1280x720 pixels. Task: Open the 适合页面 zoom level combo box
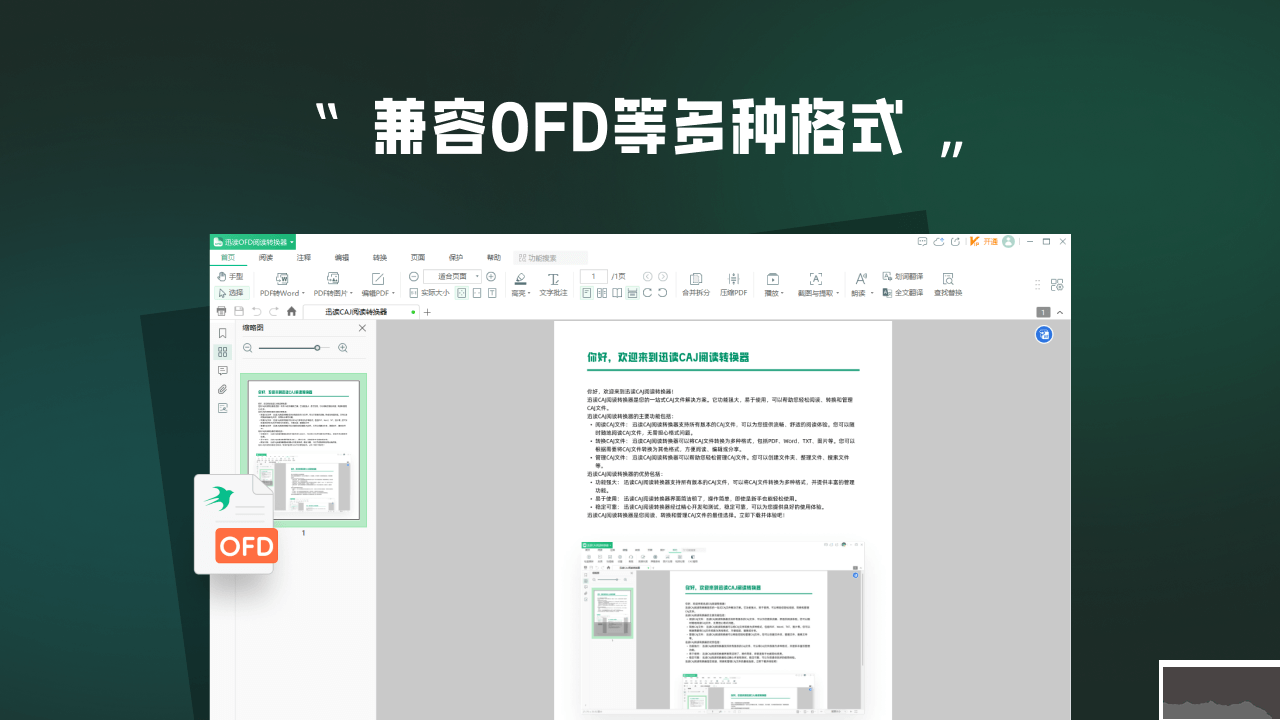tap(452, 276)
